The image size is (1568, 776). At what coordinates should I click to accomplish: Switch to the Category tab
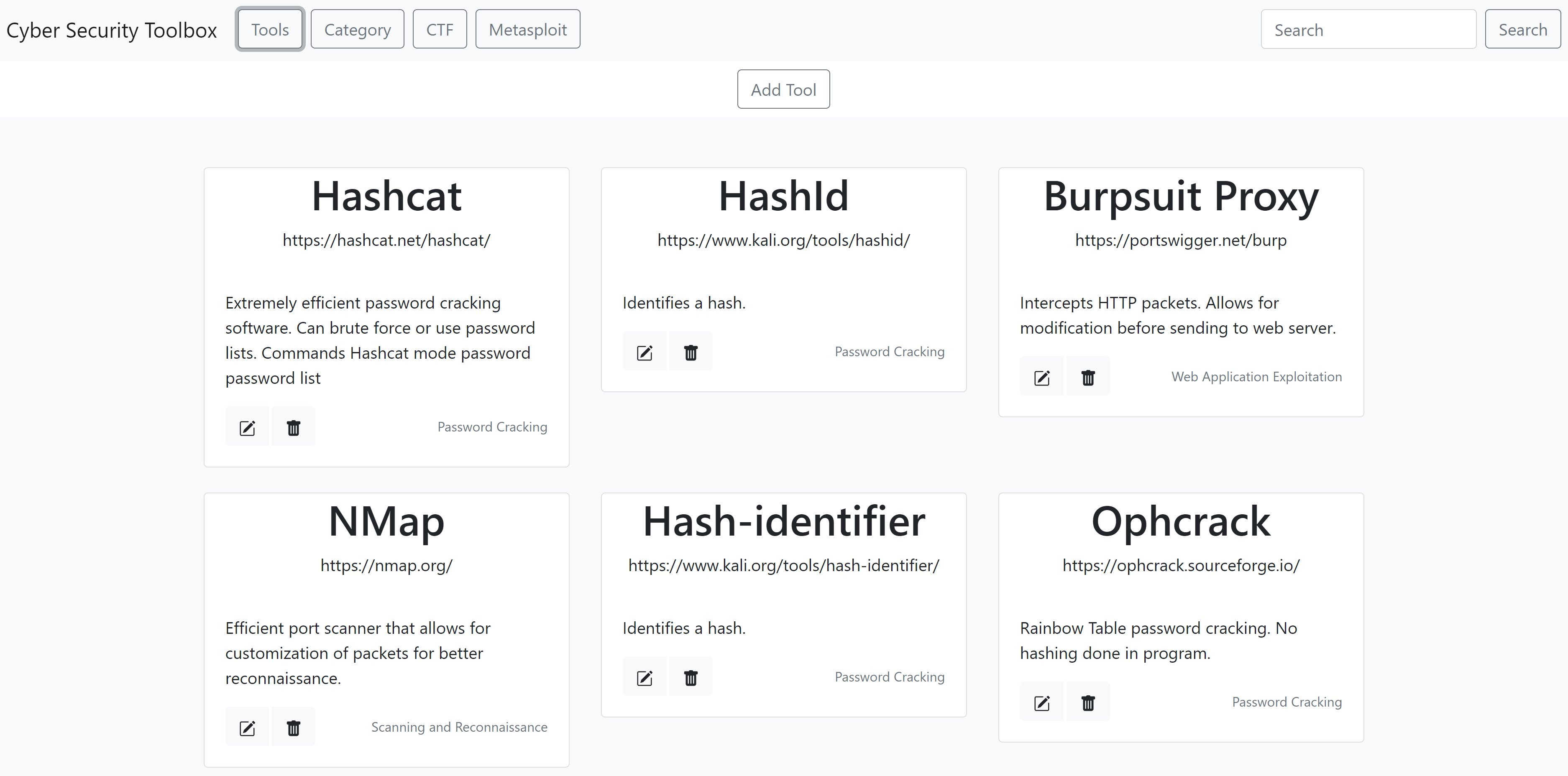pos(357,29)
